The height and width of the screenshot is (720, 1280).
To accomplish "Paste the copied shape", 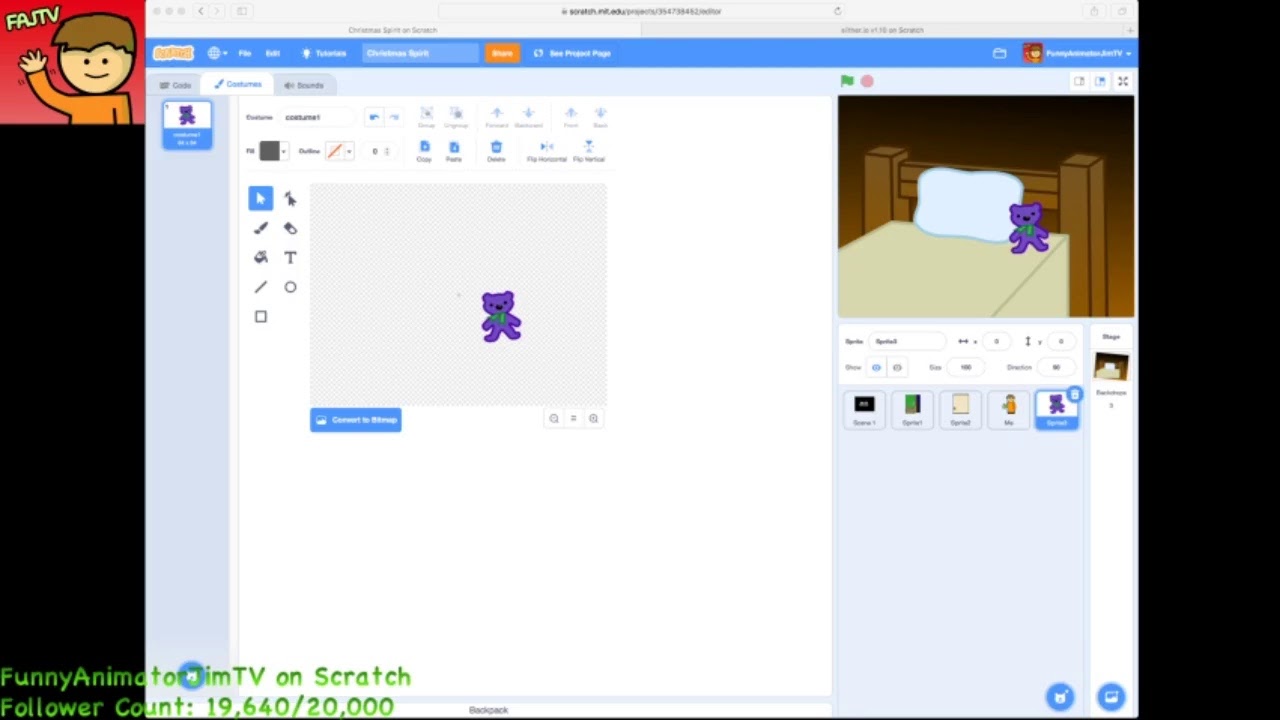I will pyautogui.click(x=454, y=151).
